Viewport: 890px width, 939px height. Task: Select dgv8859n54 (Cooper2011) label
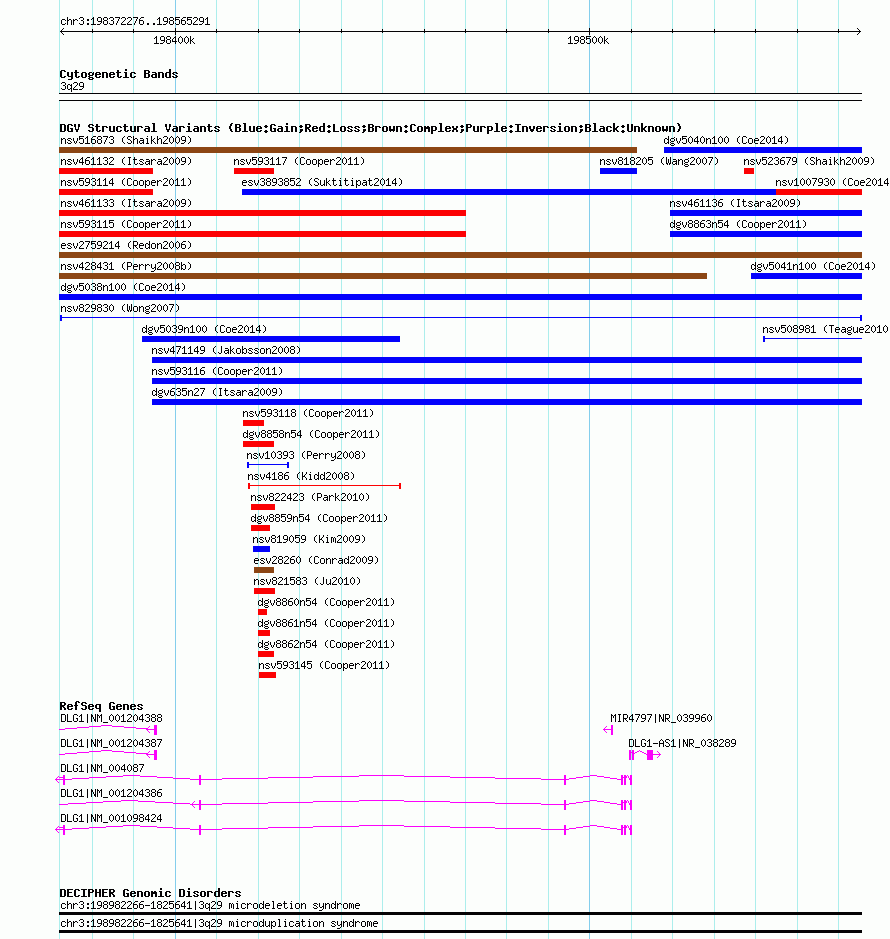(x=319, y=518)
